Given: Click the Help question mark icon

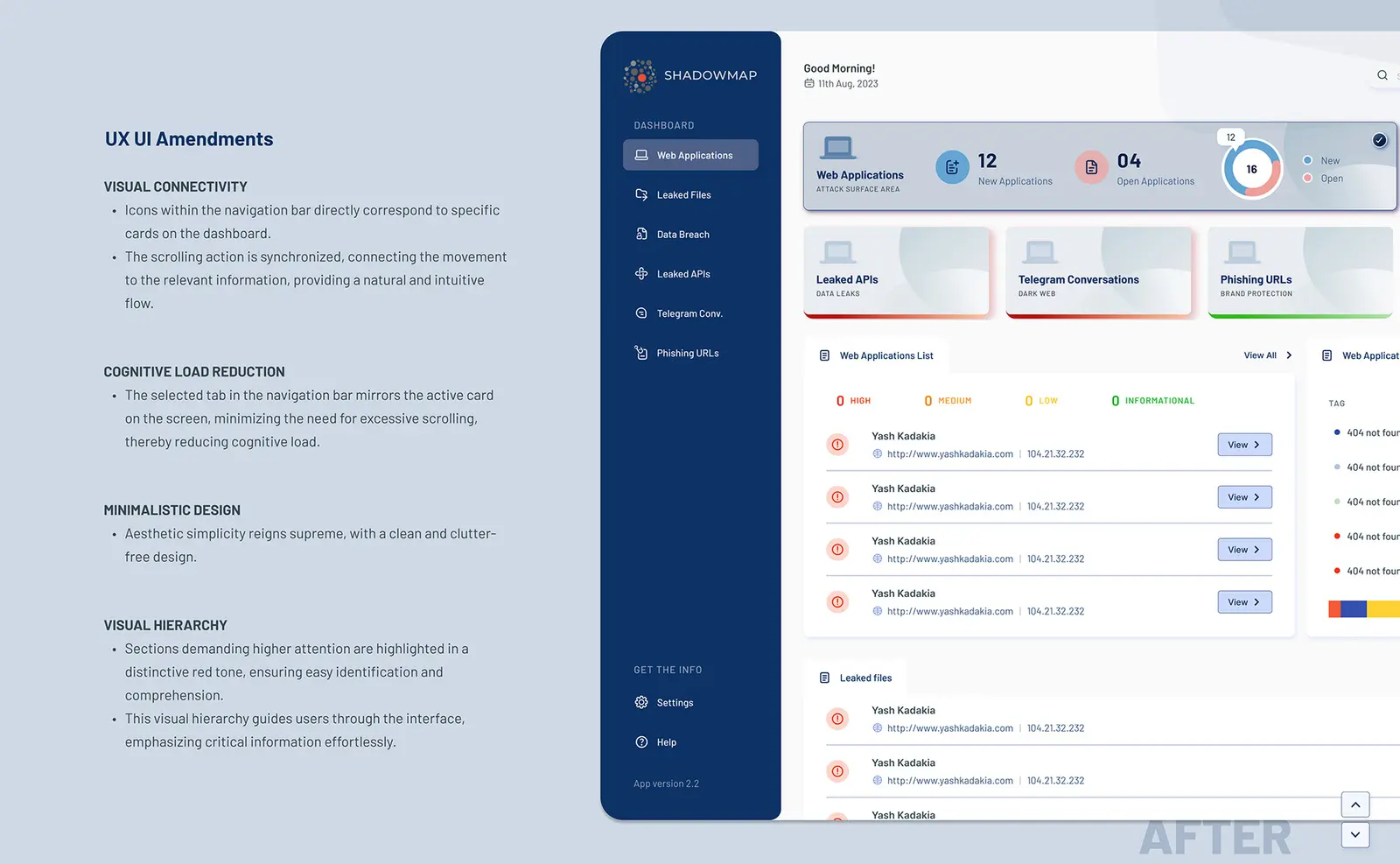Looking at the screenshot, I should click(x=641, y=742).
